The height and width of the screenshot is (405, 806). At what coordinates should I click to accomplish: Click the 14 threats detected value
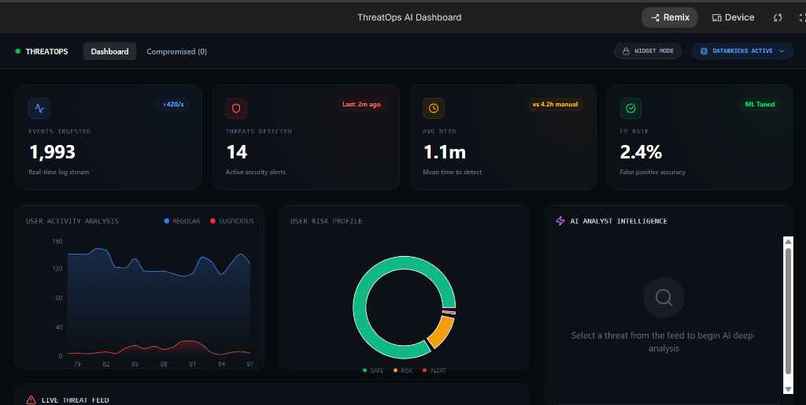coord(237,152)
